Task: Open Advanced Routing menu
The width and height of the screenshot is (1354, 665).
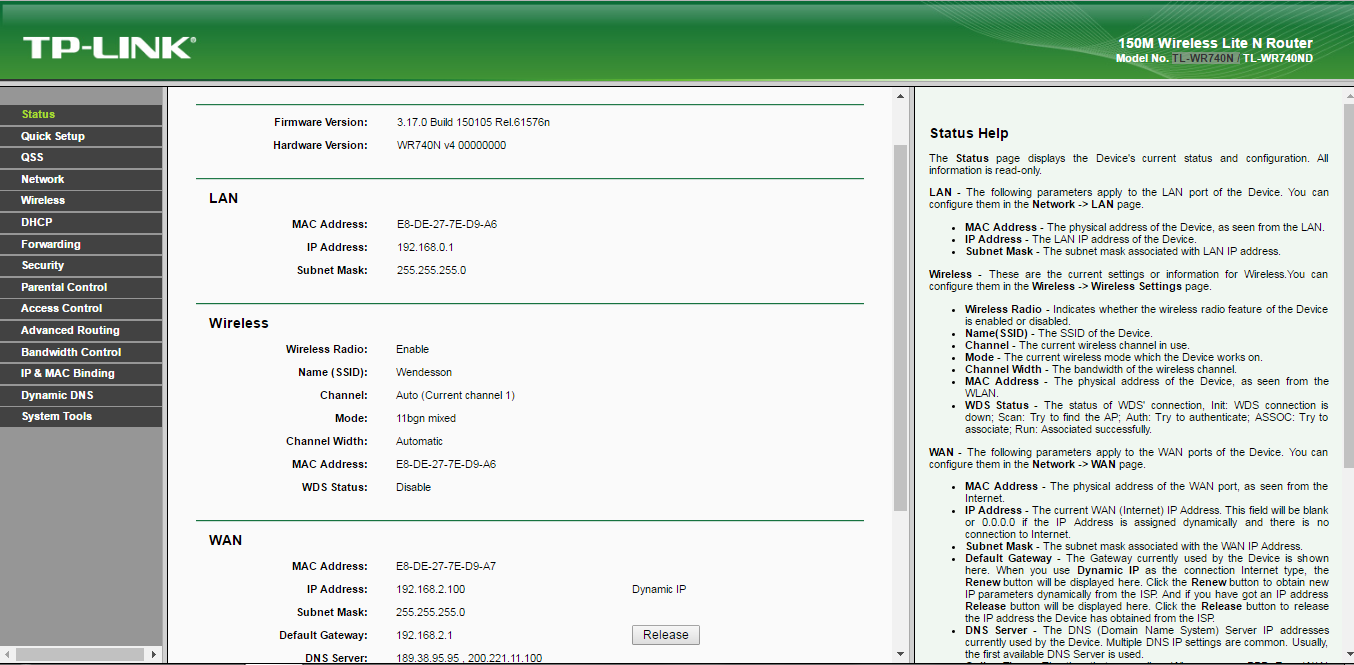Action: click(x=80, y=331)
